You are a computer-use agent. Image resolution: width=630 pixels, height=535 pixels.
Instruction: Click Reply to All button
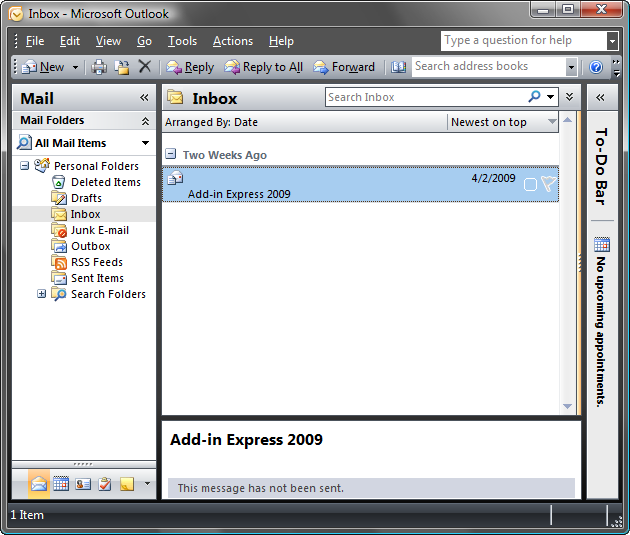pos(264,67)
